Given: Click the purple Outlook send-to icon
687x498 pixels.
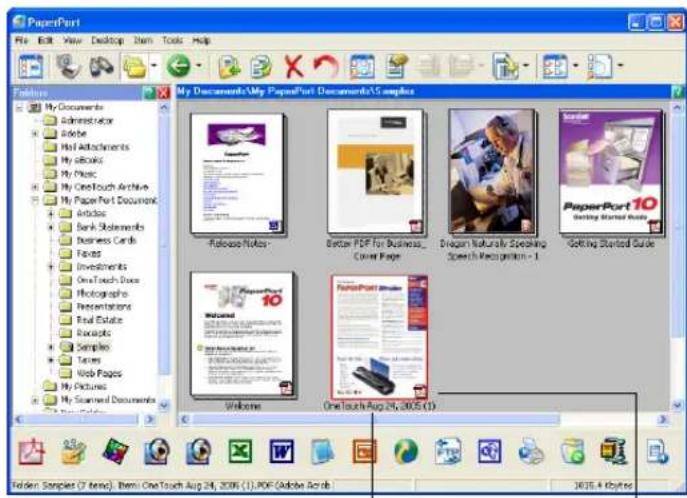Looking at the screenshot, I should tap(489, 452).
